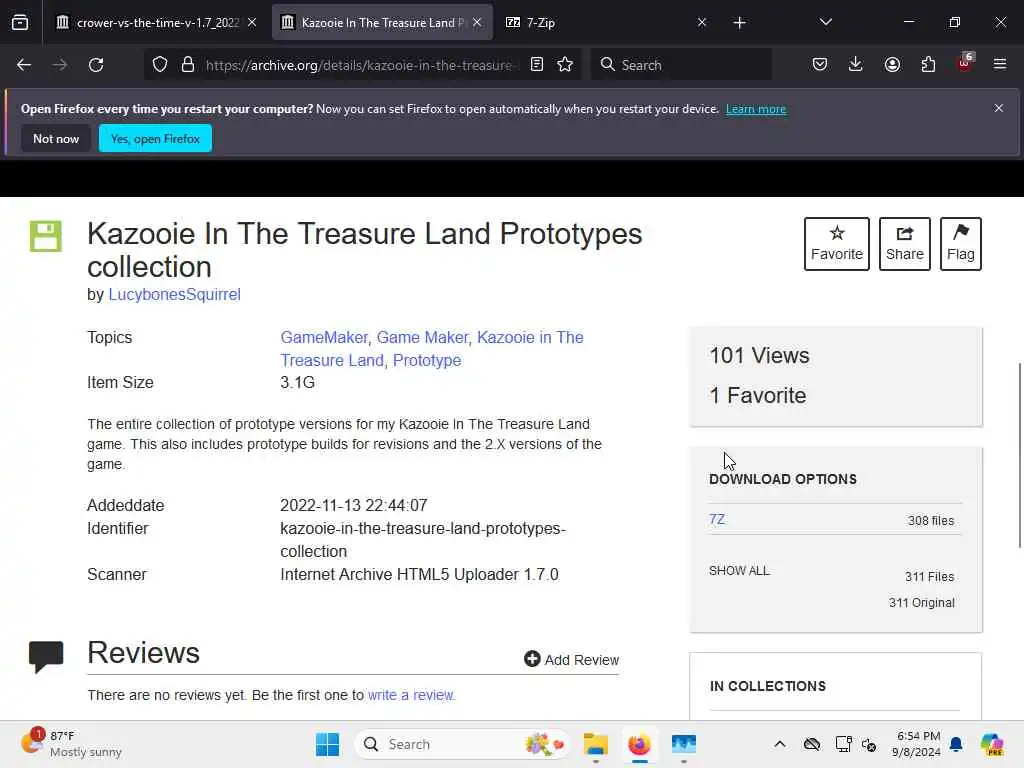This screenshot has width=1024, height=768.
Task: Open the Extensions puzzle icon
Action: click(928, 65)
